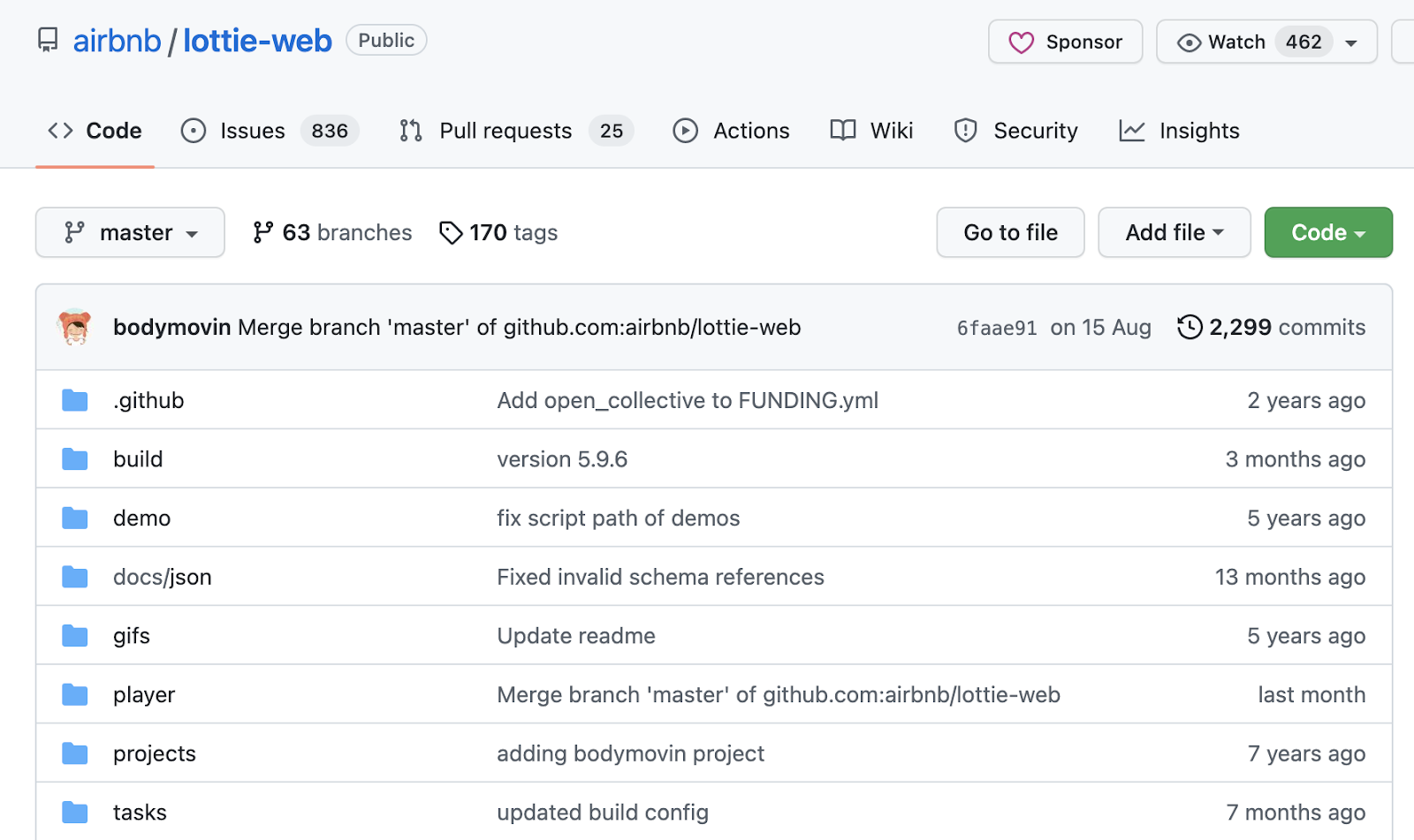The width and height of the screenshot is (1414, 840).
Task: View the 63 branches link
Action: 332,232
